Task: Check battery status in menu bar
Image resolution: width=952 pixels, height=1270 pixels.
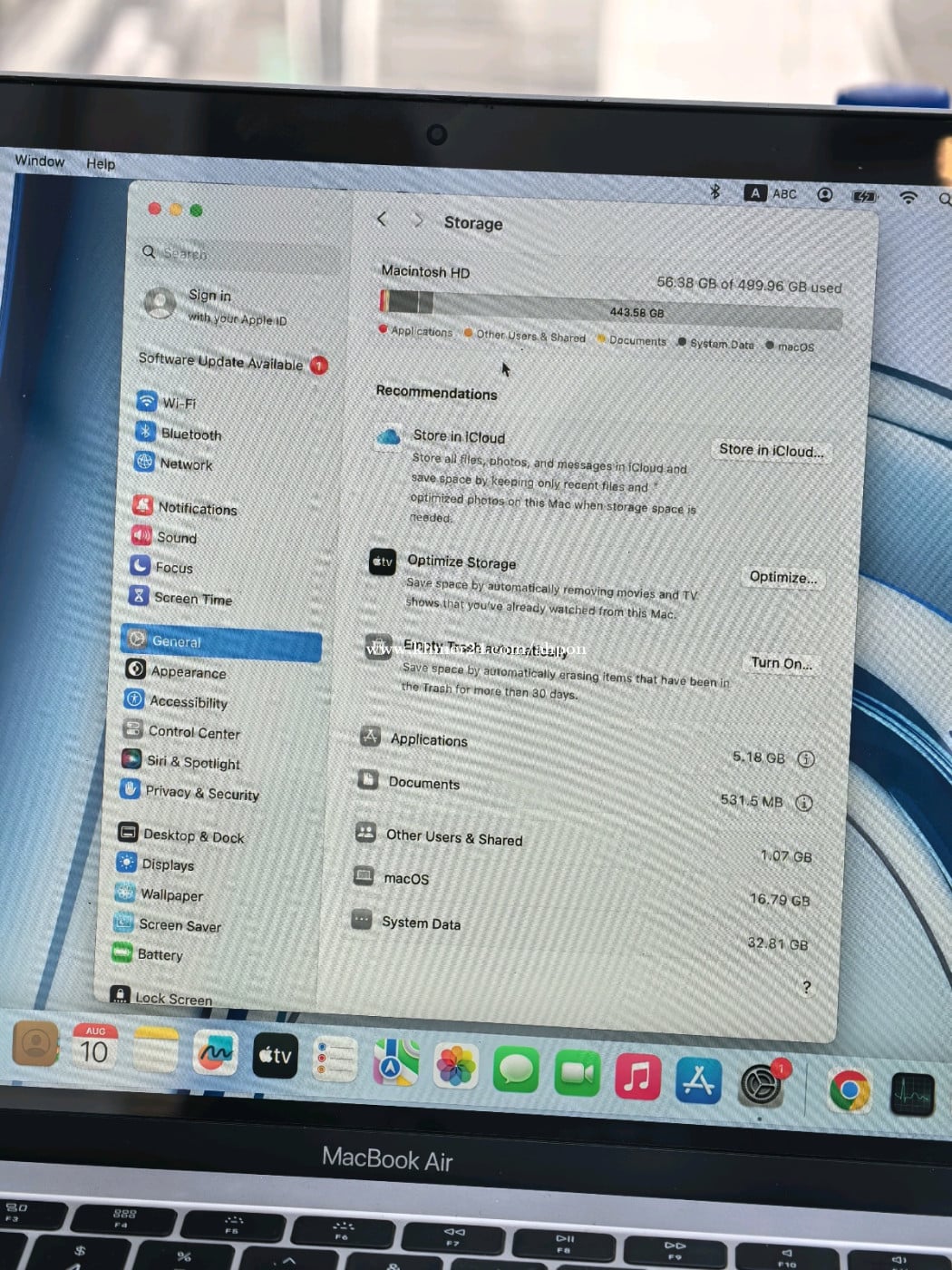Action: click(864, 196)
